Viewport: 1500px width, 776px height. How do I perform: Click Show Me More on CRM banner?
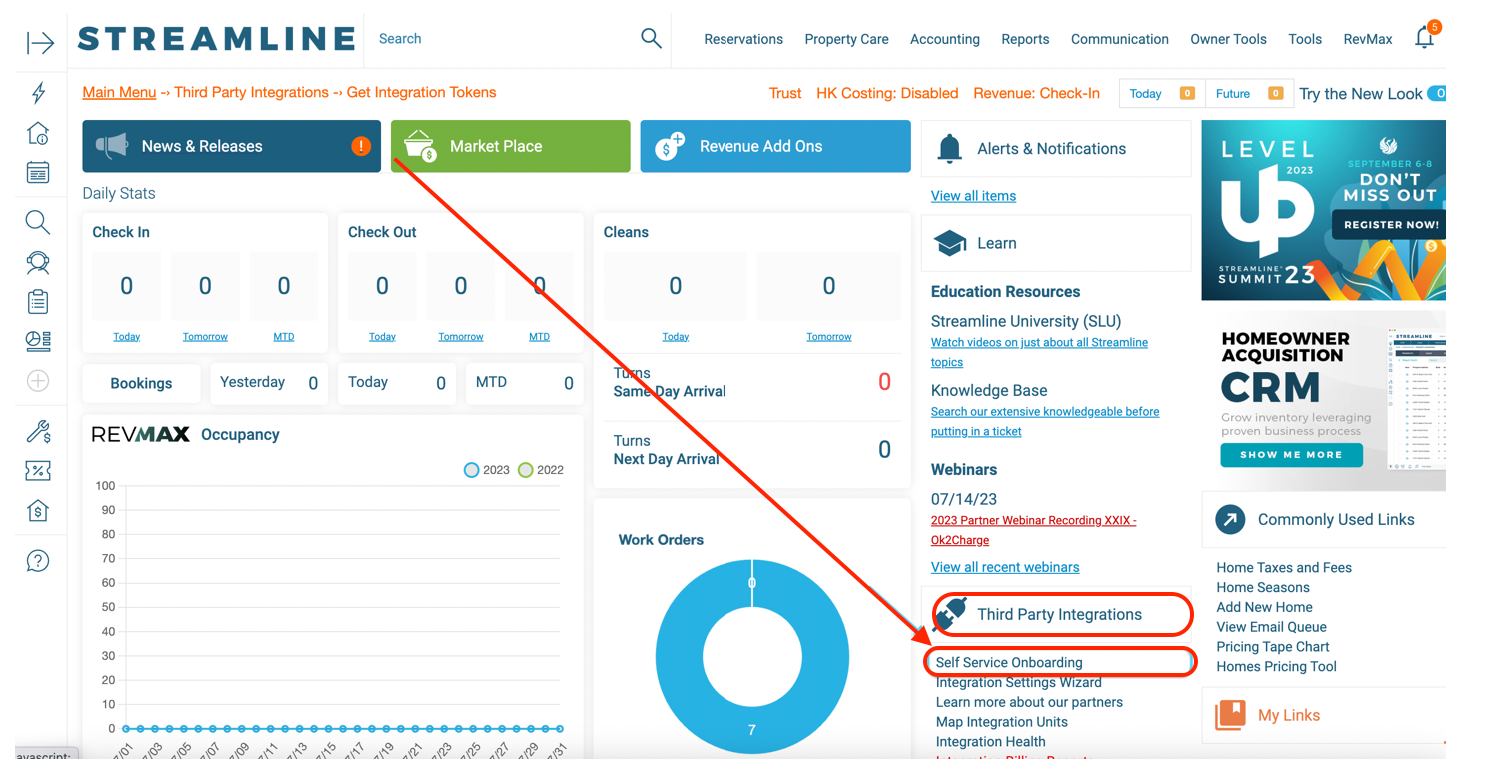pos(1291,454)
